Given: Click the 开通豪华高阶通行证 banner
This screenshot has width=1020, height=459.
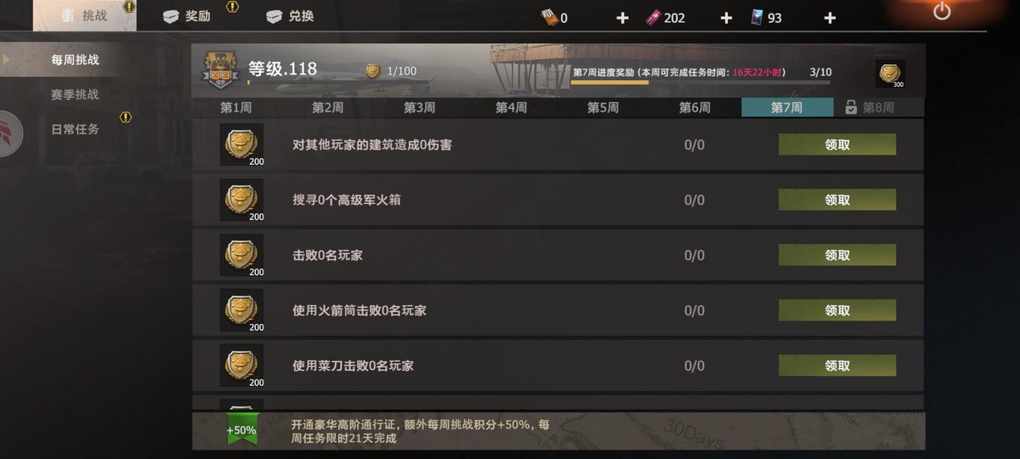Looking at the screenshot, I should coord(558,430).
